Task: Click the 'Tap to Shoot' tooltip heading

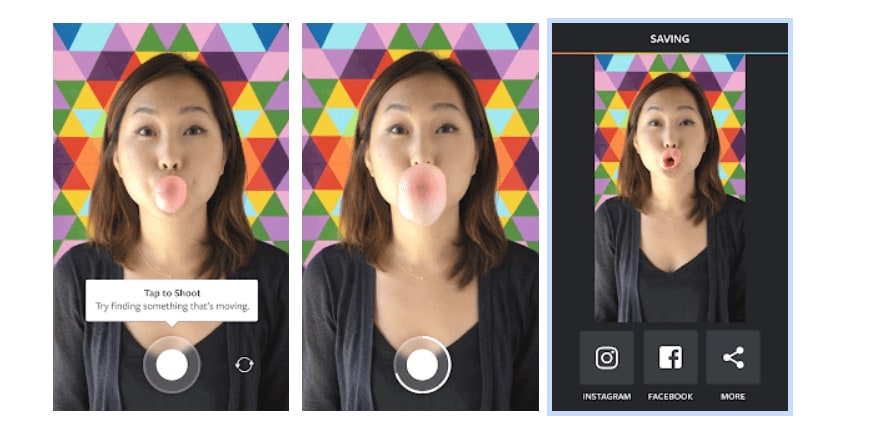Action: 172,293
